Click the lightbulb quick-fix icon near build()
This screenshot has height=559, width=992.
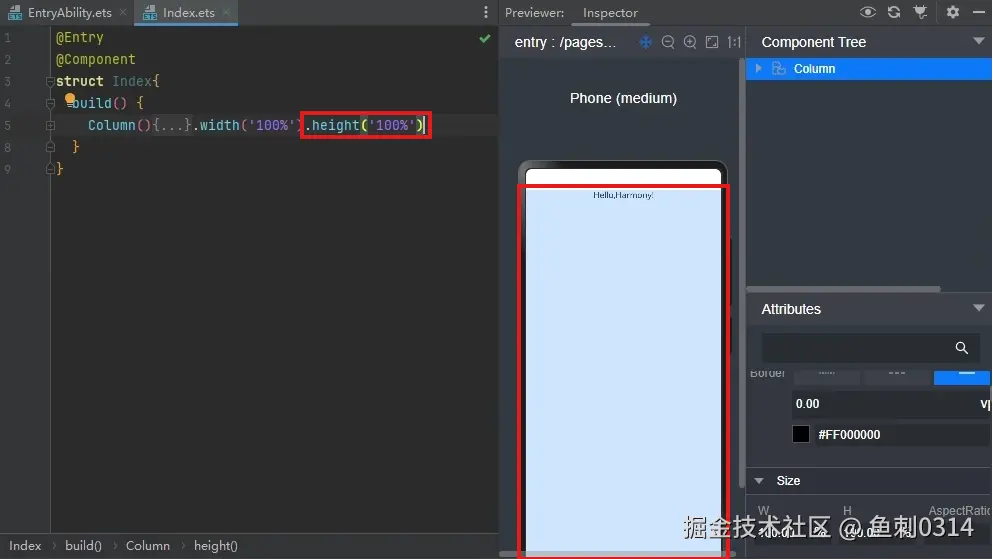[70, 99]
